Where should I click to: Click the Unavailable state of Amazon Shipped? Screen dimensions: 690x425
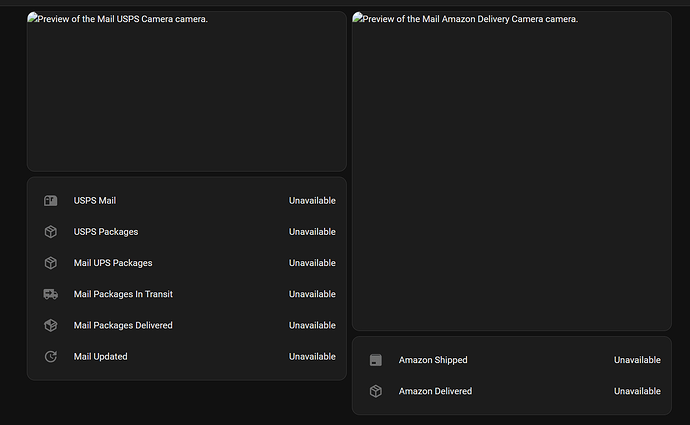637,360
